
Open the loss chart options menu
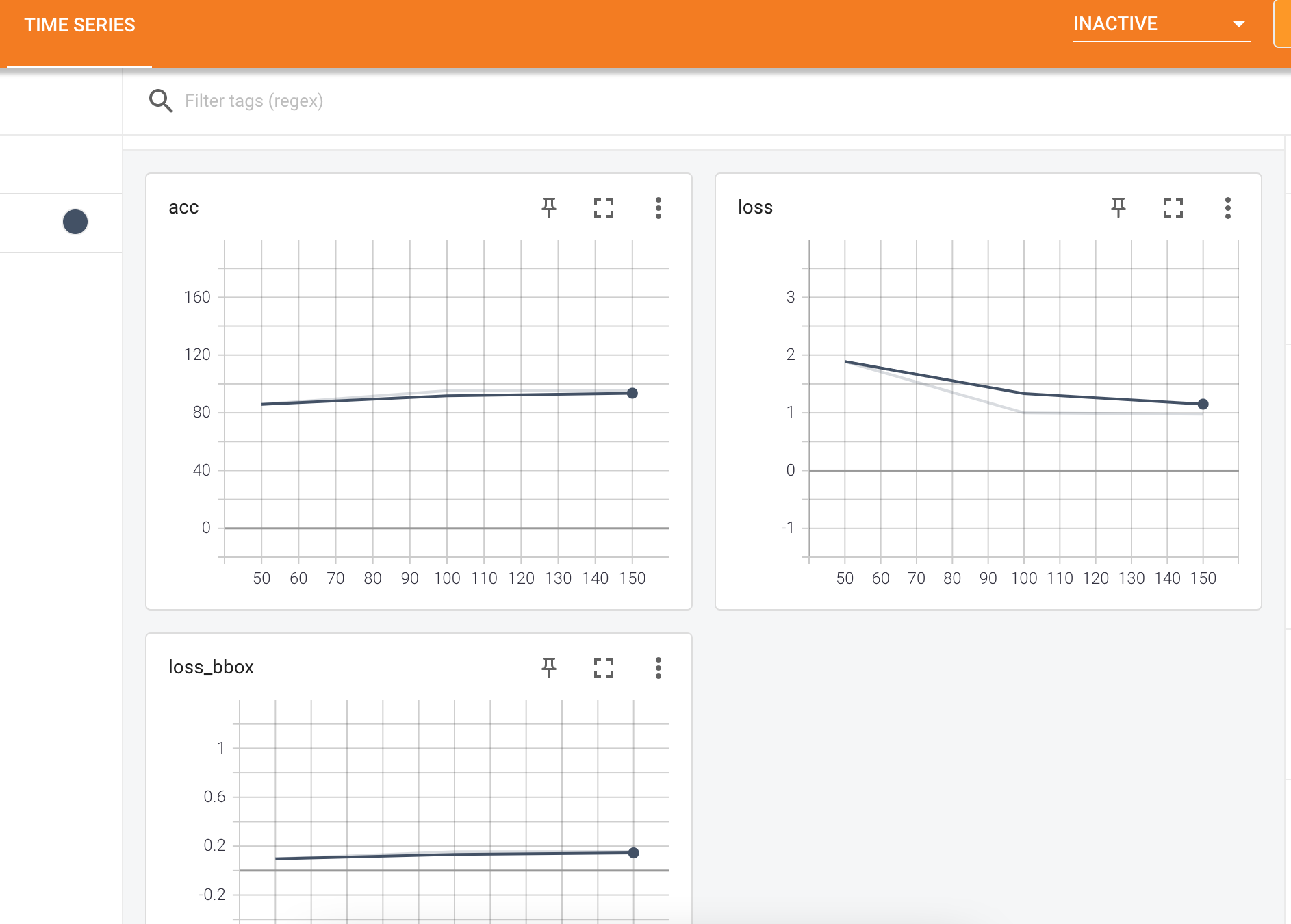(1229, 208)
